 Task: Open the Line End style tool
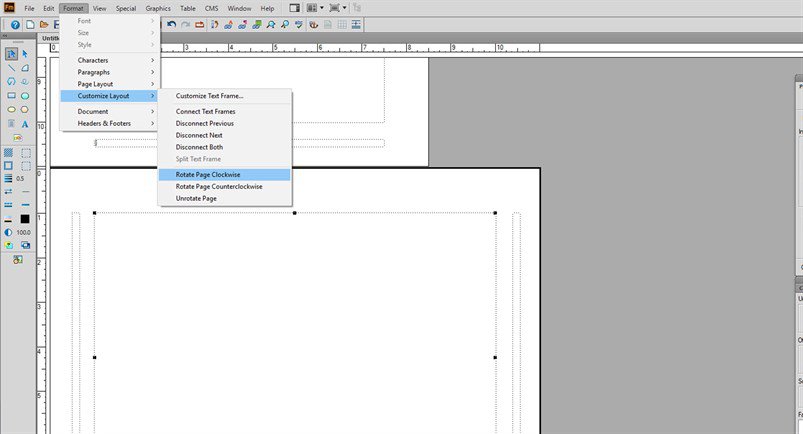point(9,191)
